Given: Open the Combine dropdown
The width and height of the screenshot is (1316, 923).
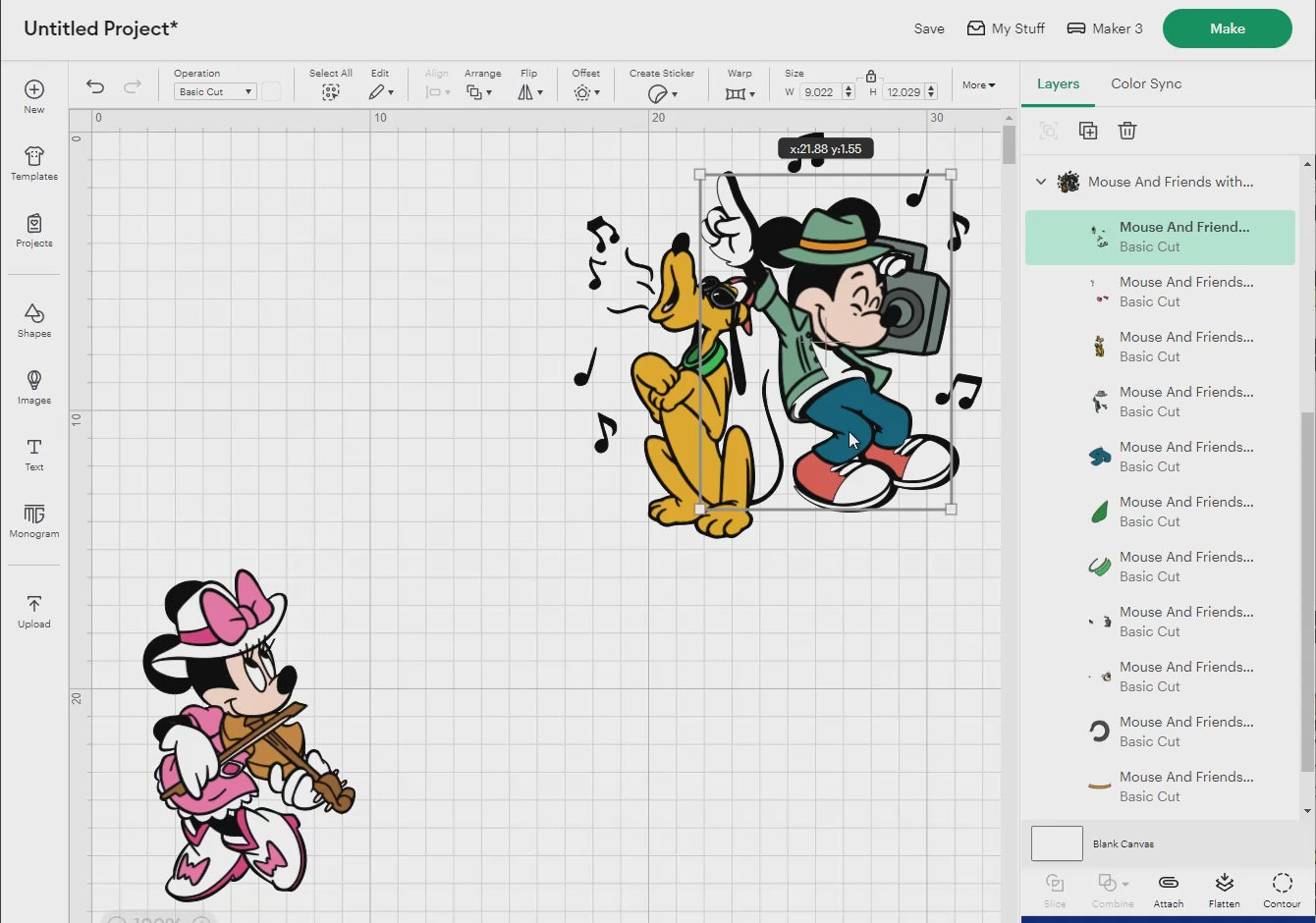Looking at the screenshot, I should point(1113,890).
